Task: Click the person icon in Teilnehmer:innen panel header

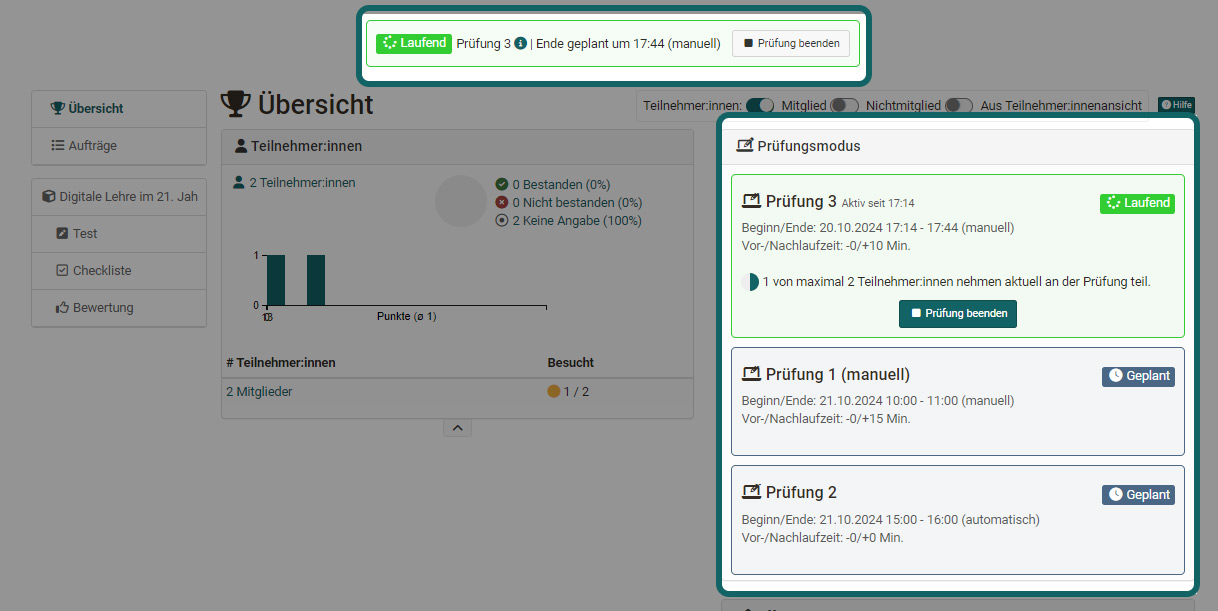Action: [240, 145]
